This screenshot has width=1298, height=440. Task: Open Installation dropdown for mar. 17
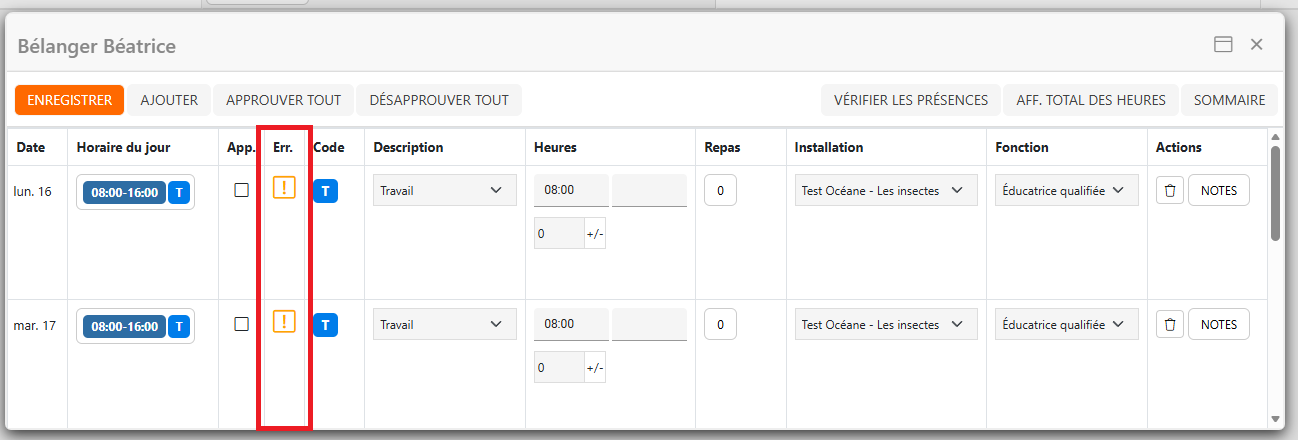click(x=885, y=324)
